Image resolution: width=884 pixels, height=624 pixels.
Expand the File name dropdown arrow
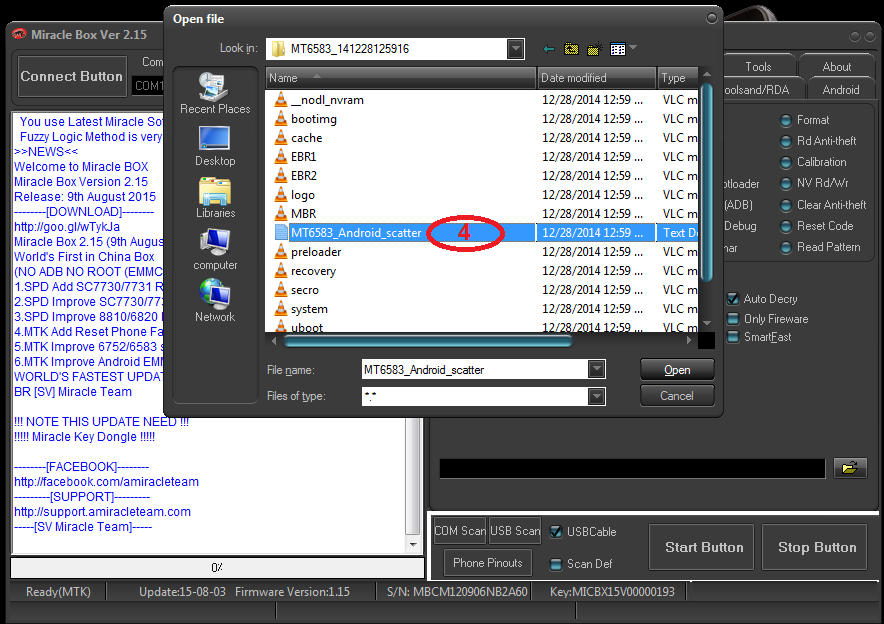pos(596,370)
